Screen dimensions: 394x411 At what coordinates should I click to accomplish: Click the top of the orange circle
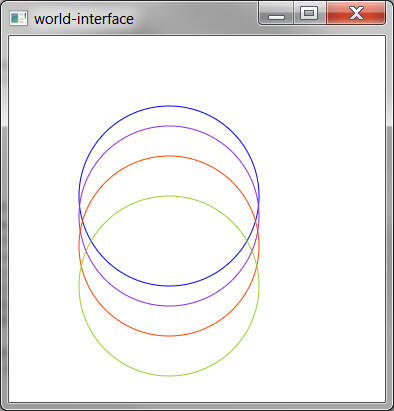click(169, 156)
